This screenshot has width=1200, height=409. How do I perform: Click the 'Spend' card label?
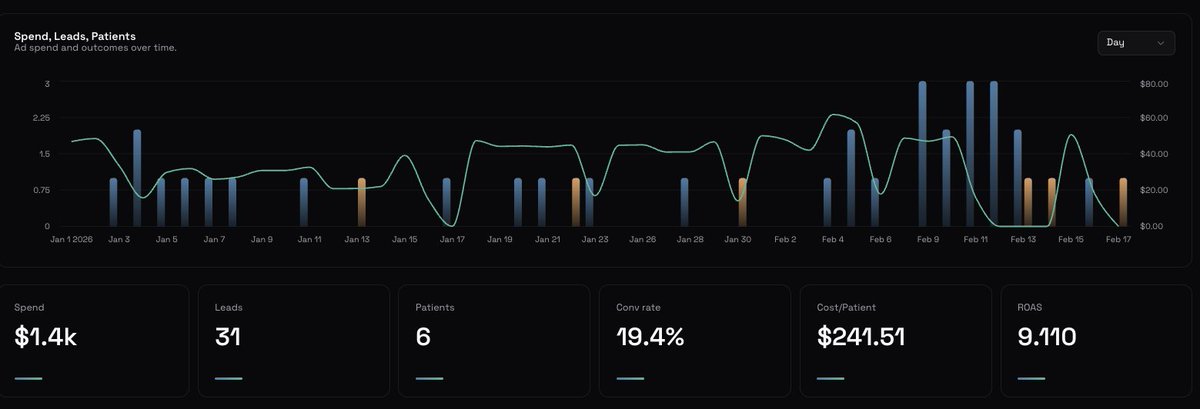pos(29,308)
